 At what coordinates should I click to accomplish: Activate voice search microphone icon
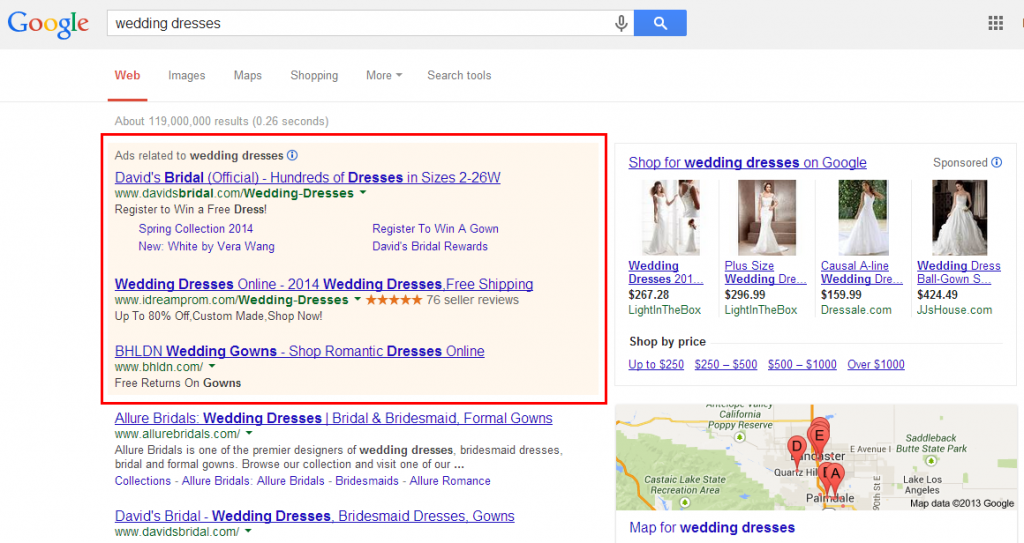coord(620,24)
